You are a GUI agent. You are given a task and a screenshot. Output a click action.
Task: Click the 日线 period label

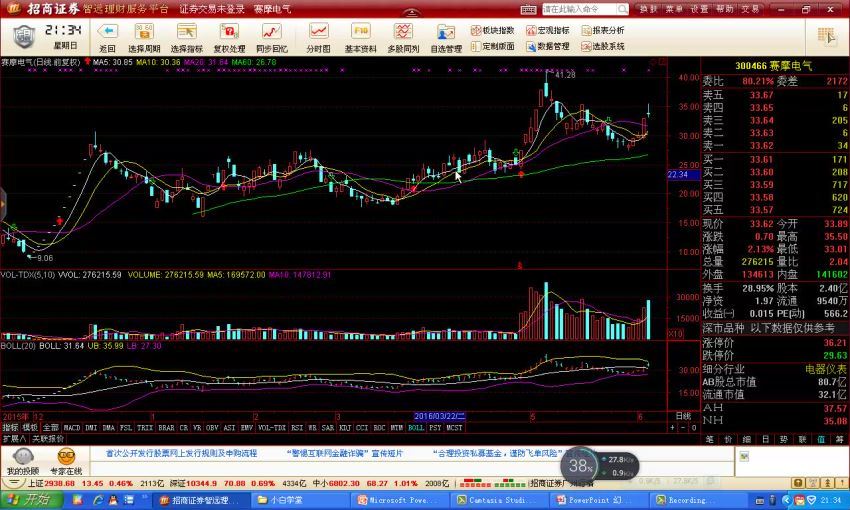(x=684, y=416)
